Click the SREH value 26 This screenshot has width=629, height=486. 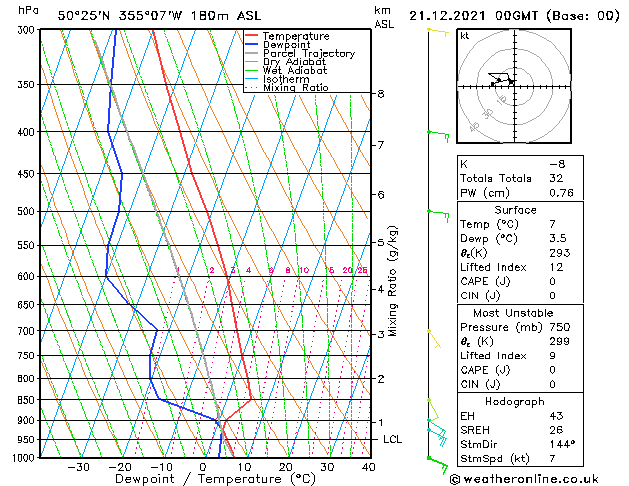tap(556, 430)
